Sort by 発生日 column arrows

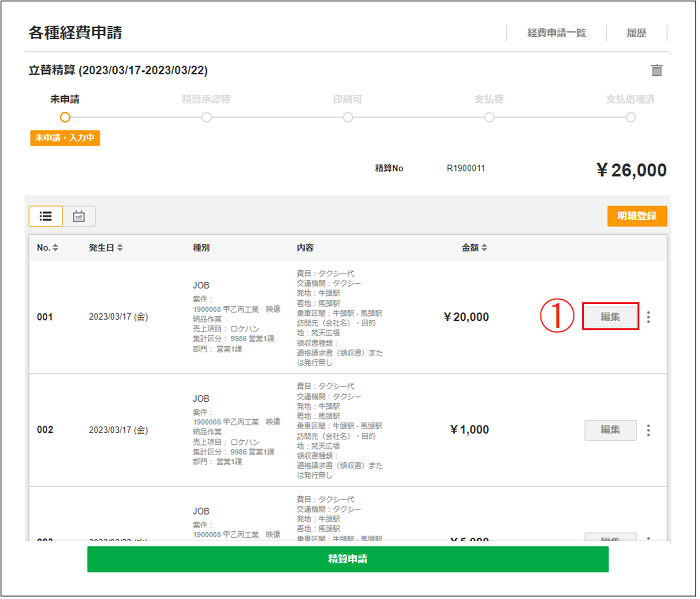[x=121, y=248]
